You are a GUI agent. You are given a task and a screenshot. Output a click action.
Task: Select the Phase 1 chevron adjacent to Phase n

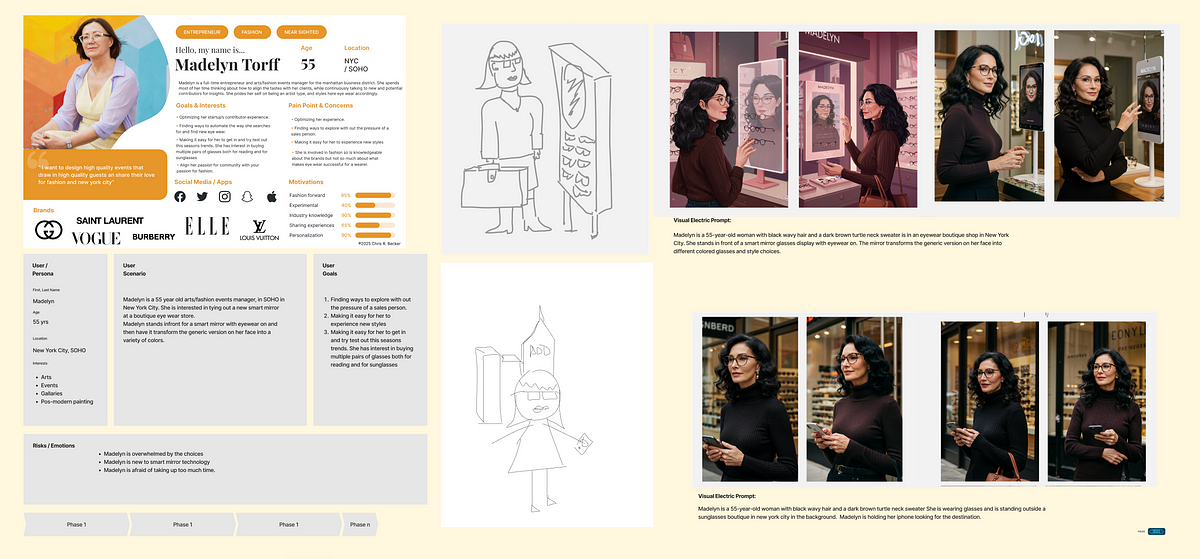(288, 524)
